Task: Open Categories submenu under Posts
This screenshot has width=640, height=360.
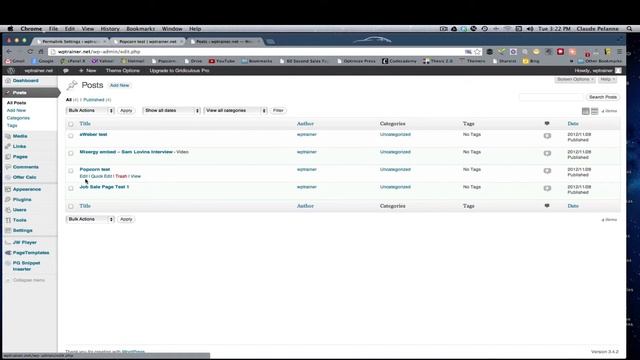Action: (x=18, y=118)
